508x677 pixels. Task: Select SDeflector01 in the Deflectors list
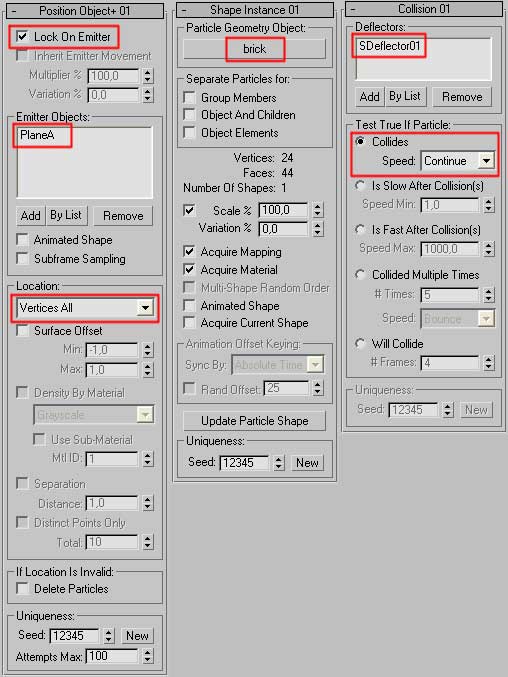(x=389, y=46)
